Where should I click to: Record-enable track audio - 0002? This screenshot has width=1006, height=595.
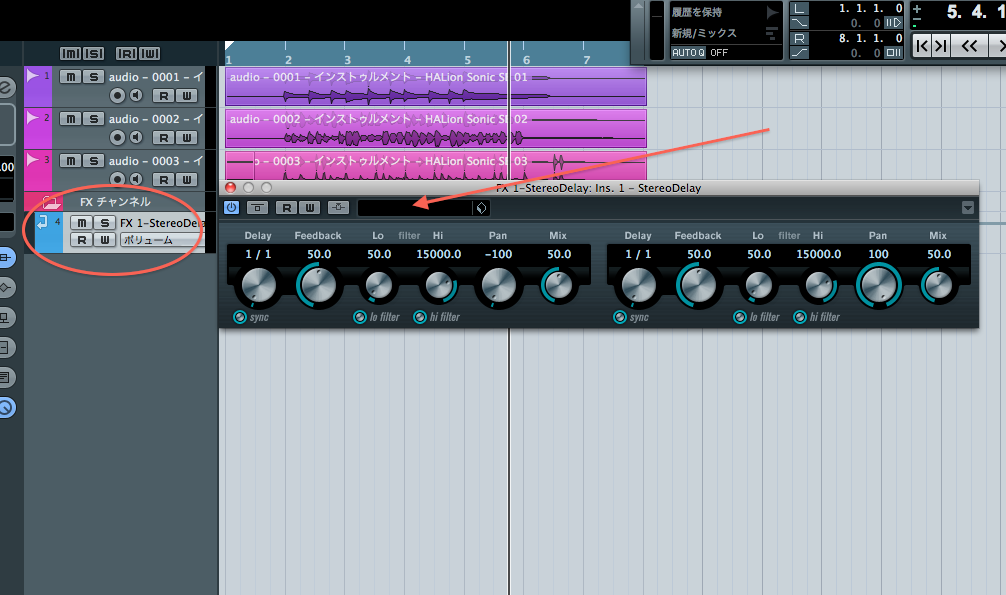click(117, 137)
